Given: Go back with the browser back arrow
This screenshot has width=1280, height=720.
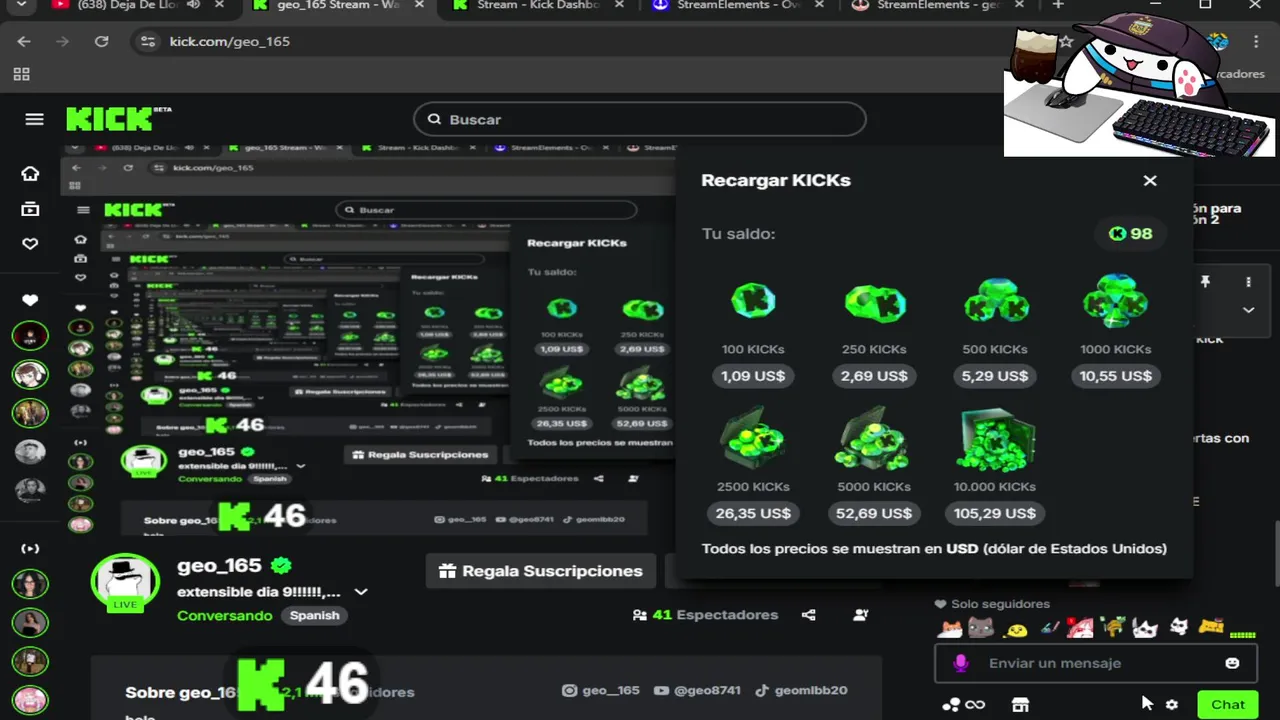Looking at the screenshot, I should pos(24,41).
